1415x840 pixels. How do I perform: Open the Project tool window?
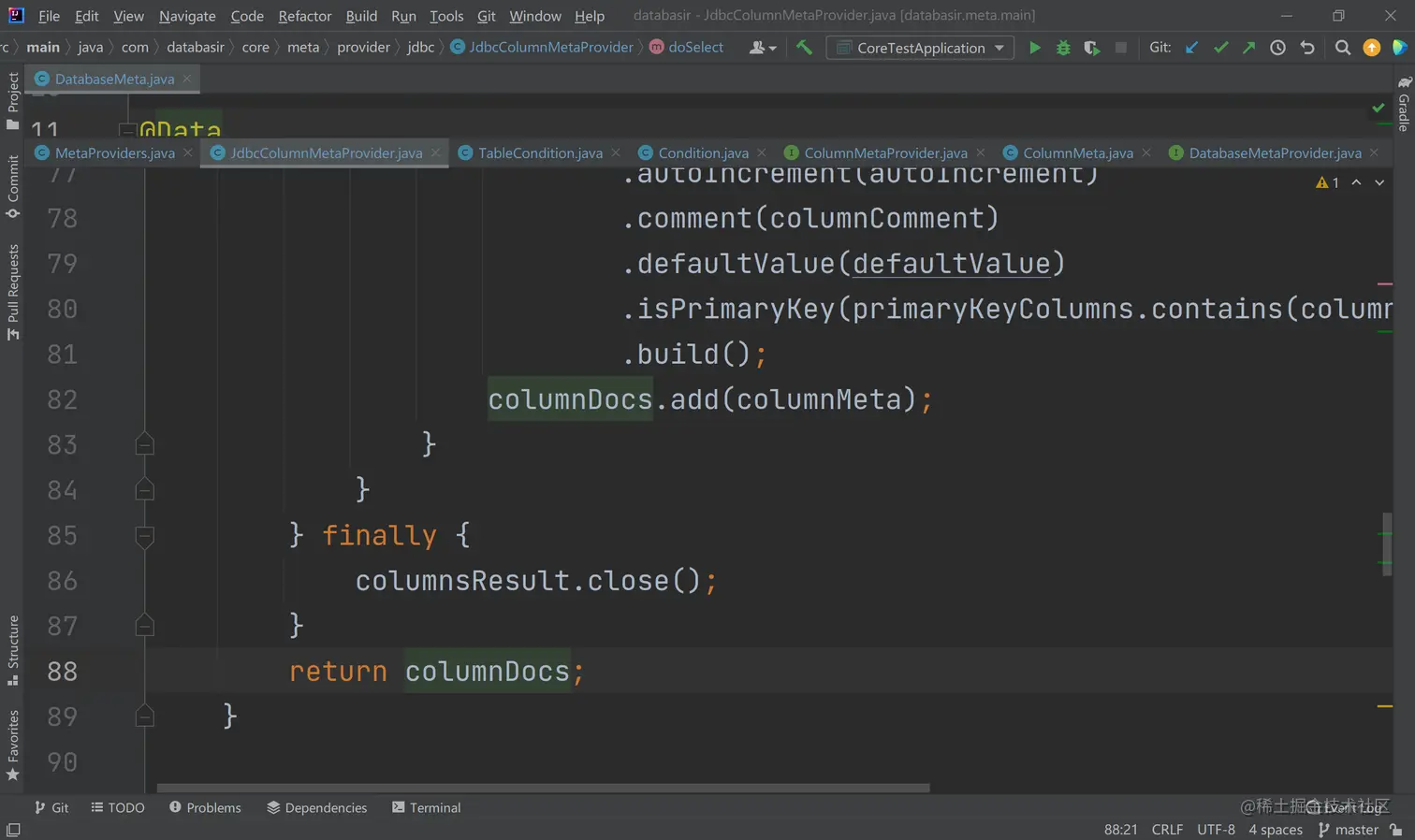13,101
